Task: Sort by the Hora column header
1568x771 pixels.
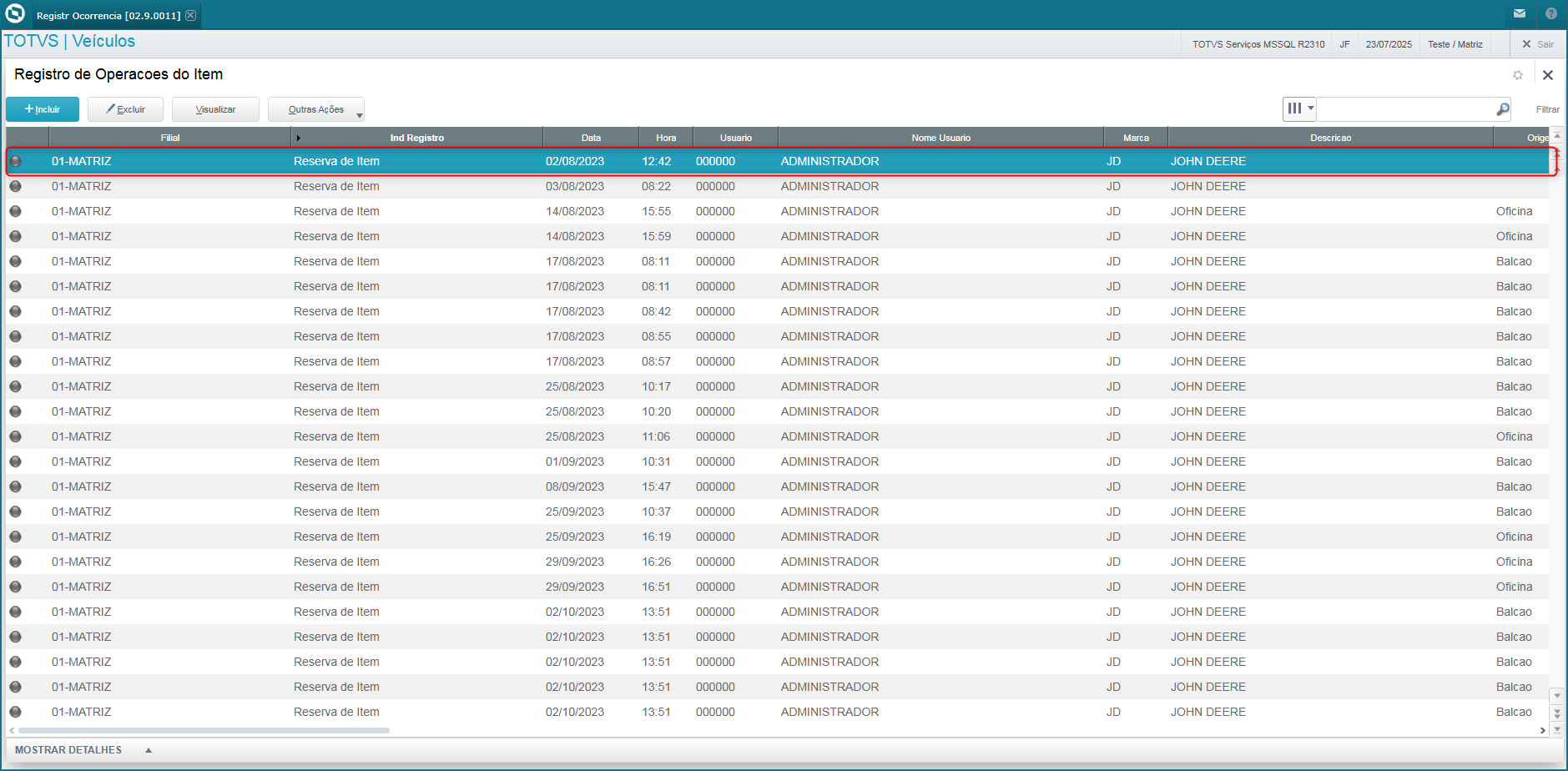Action: [666, 138]
